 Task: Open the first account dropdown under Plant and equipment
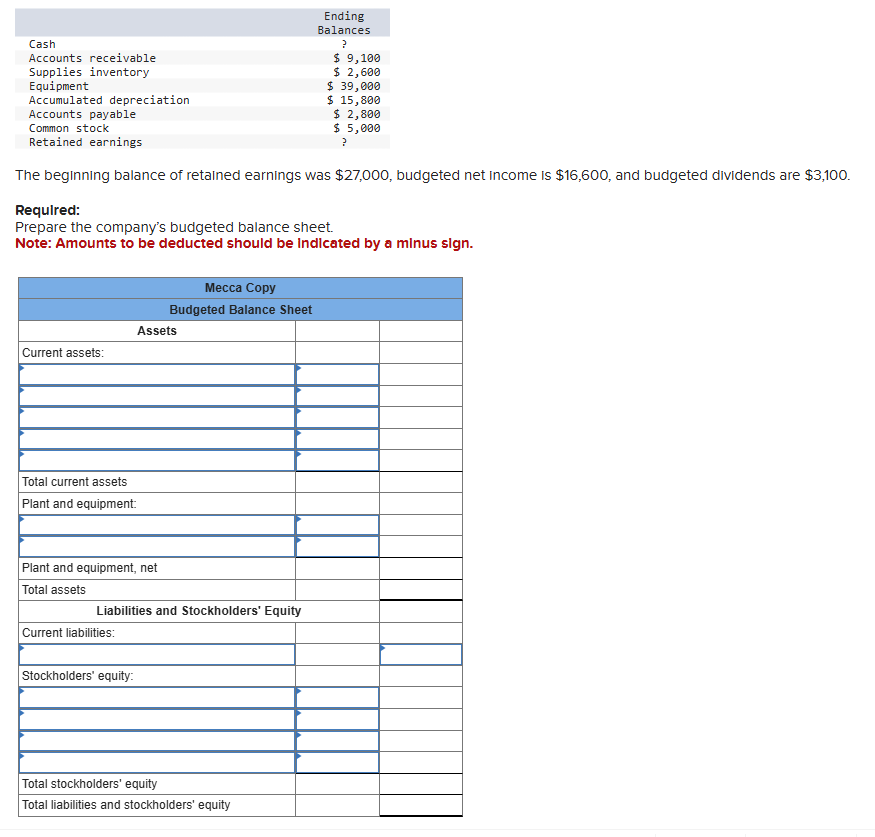[155, 525]
